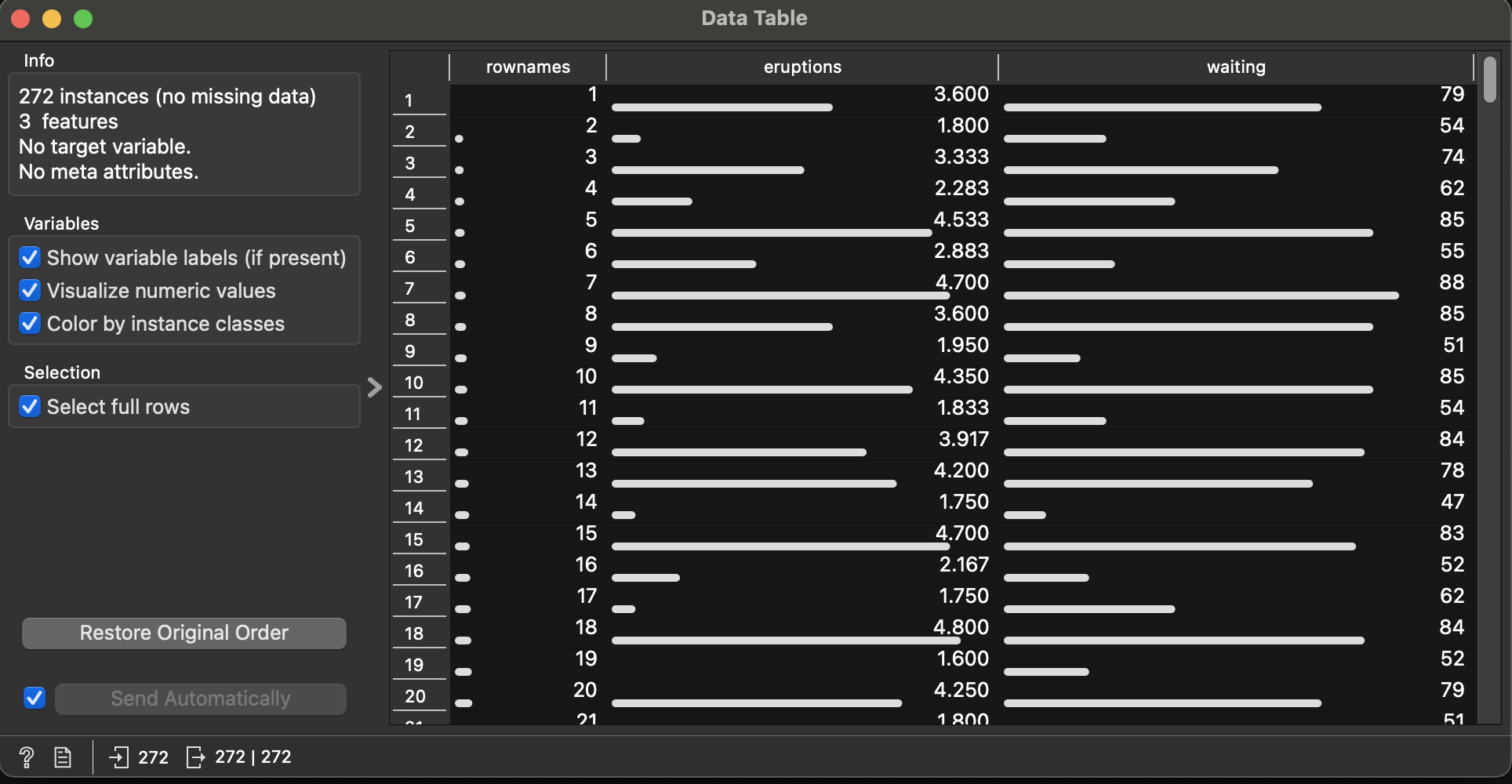1512x784 pixels.
Task: Uncheck Color by instance classes
Action: coord(30,324)
